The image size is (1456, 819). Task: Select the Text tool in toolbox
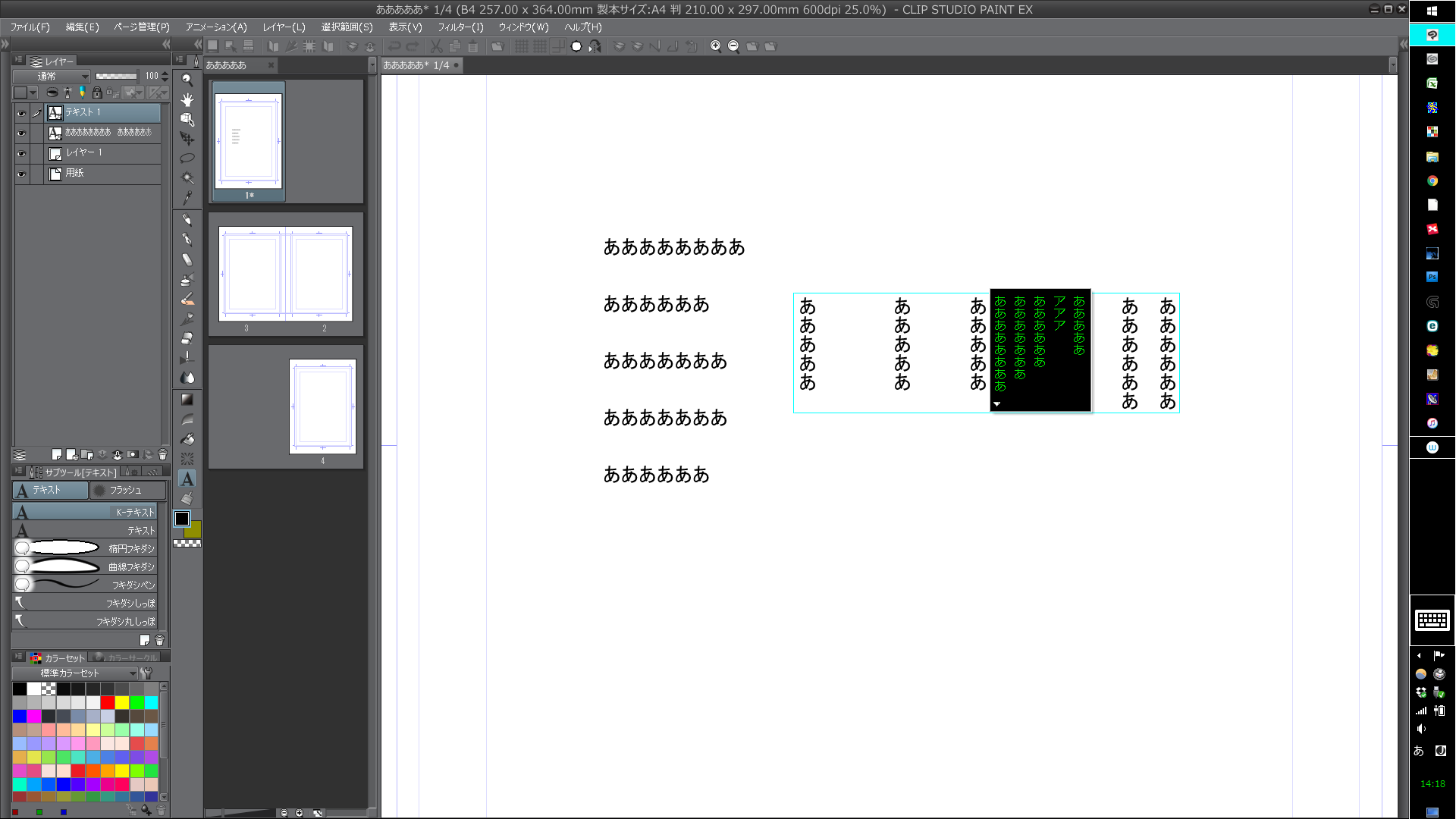coord(187,479)
